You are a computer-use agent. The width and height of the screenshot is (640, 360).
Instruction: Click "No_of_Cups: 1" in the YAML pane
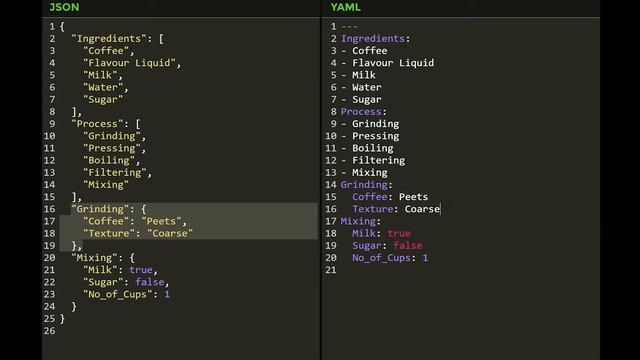pos(390,258)
